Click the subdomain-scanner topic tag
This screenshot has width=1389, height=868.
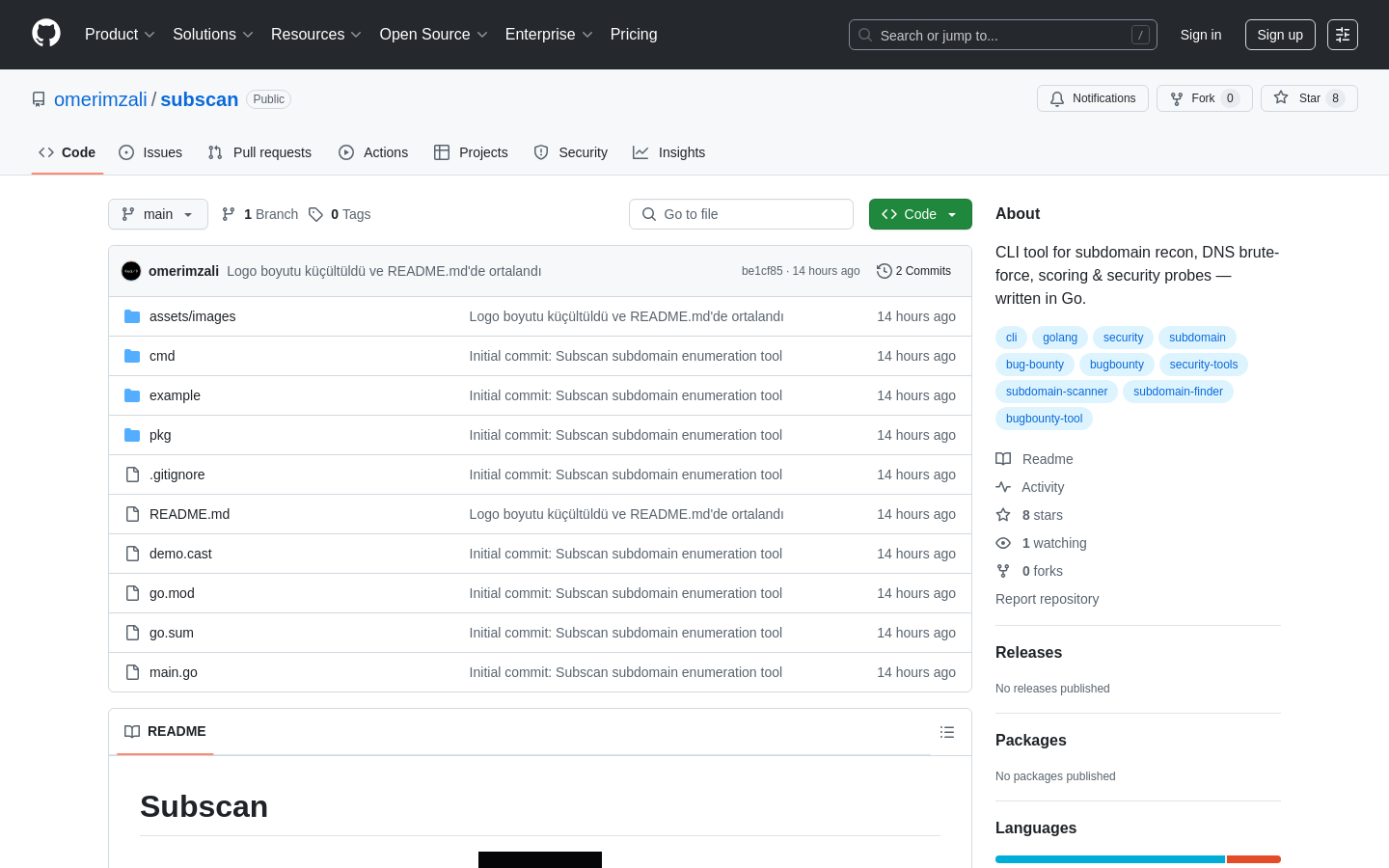1056,392
